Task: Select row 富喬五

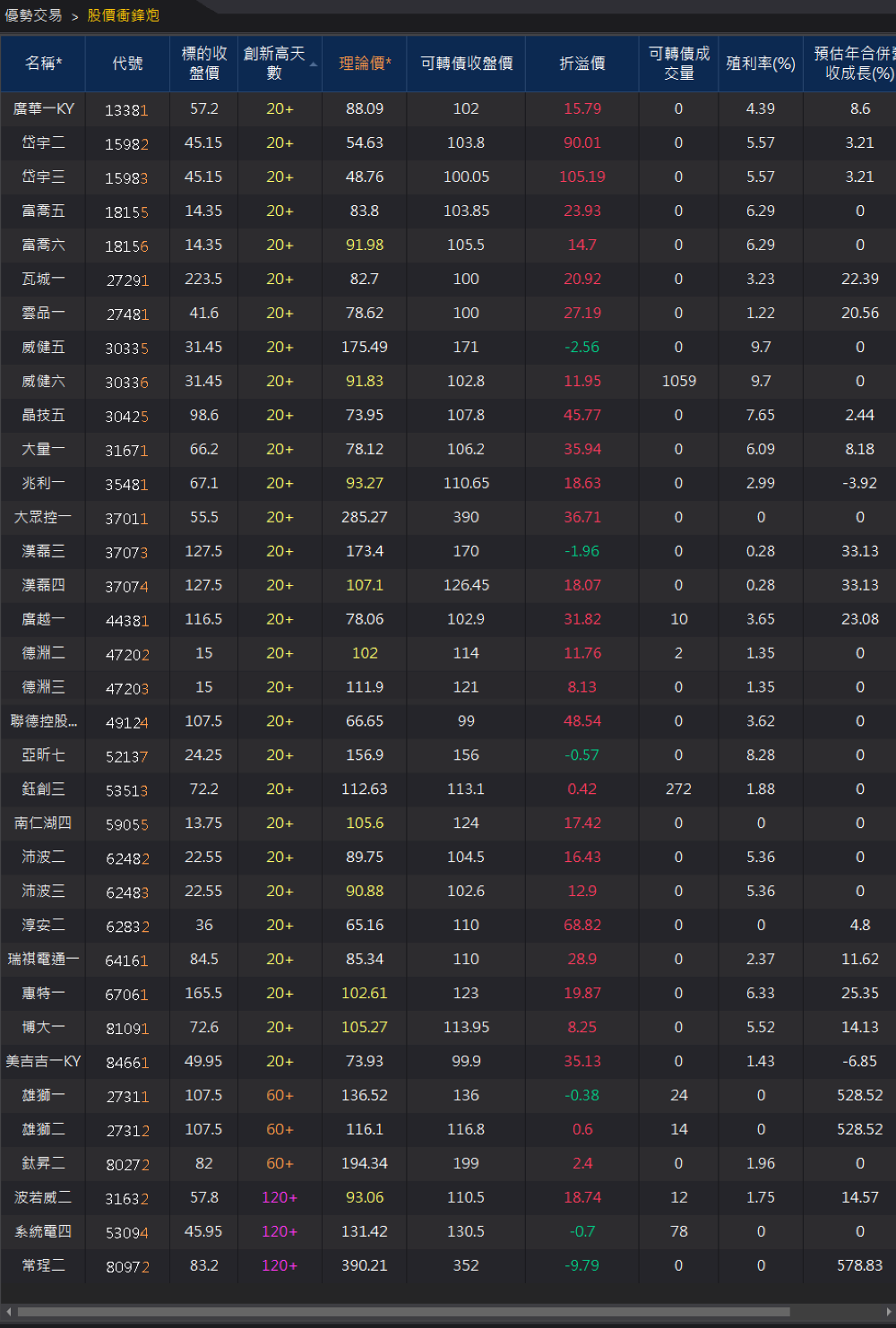Action: tap(448, 211)
